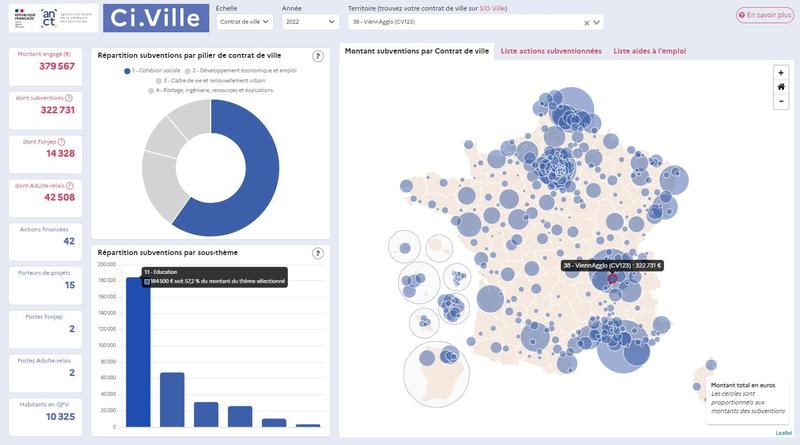
Task: Switch to 'Liste aides à l'emploi' tab
Action: (649, 50)
